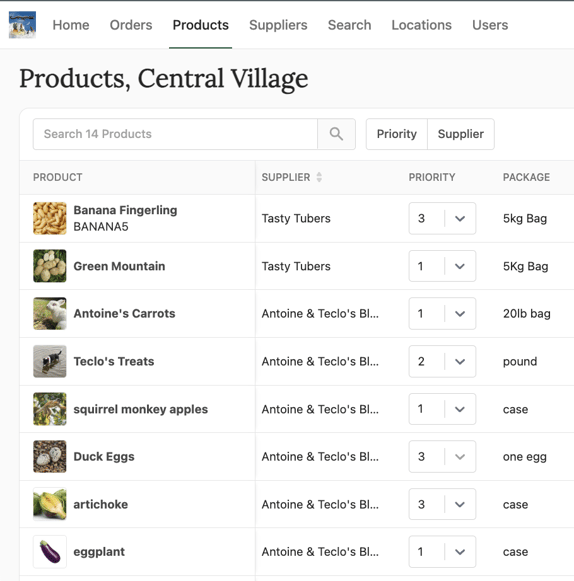Toggle the Supplier filter button

[461, 134]
